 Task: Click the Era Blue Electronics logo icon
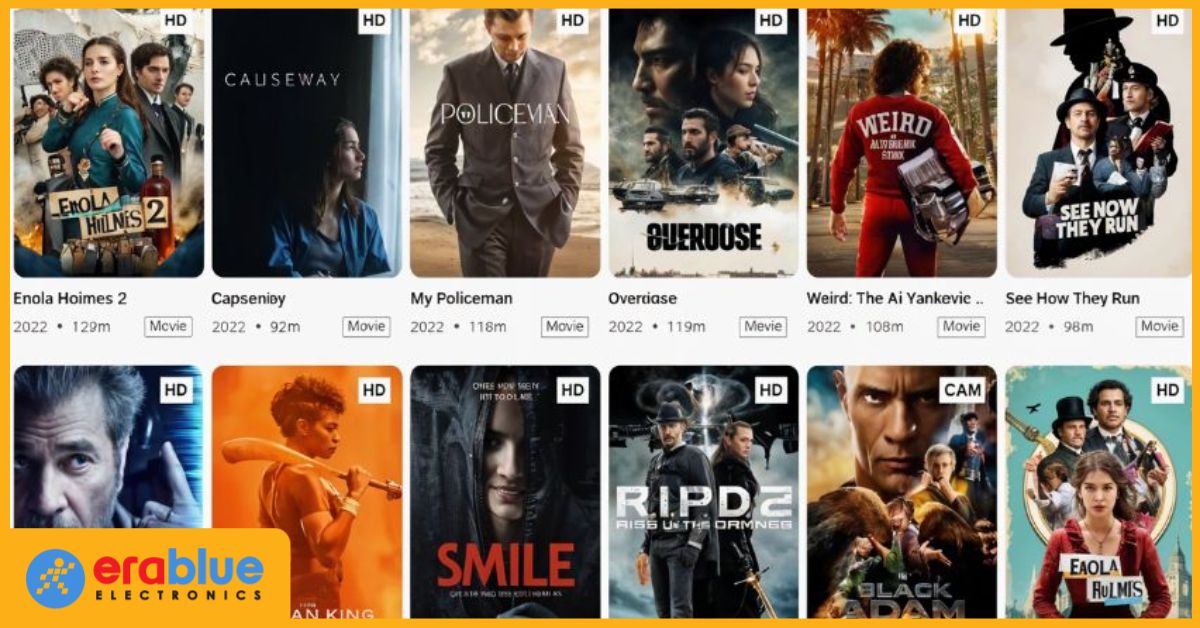[x=56, y=578]
